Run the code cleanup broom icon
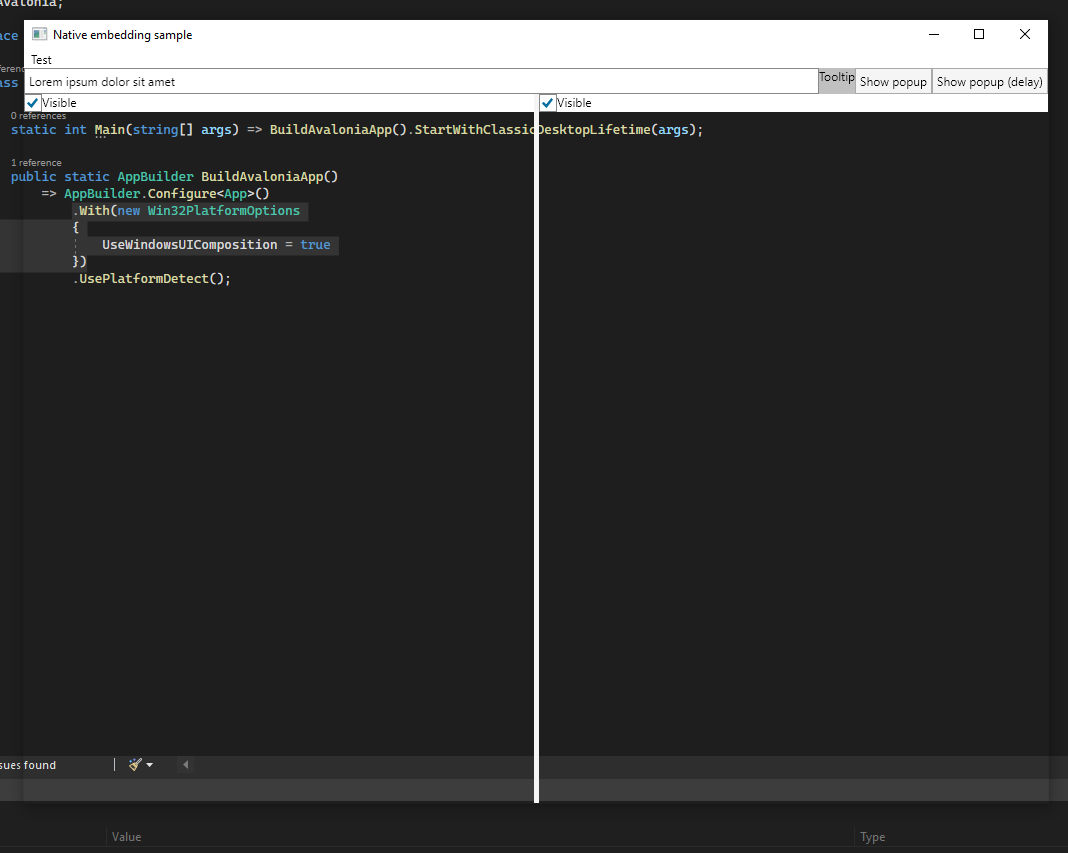This screenshot has height=853, width=1068. click(x=134, y=764)
